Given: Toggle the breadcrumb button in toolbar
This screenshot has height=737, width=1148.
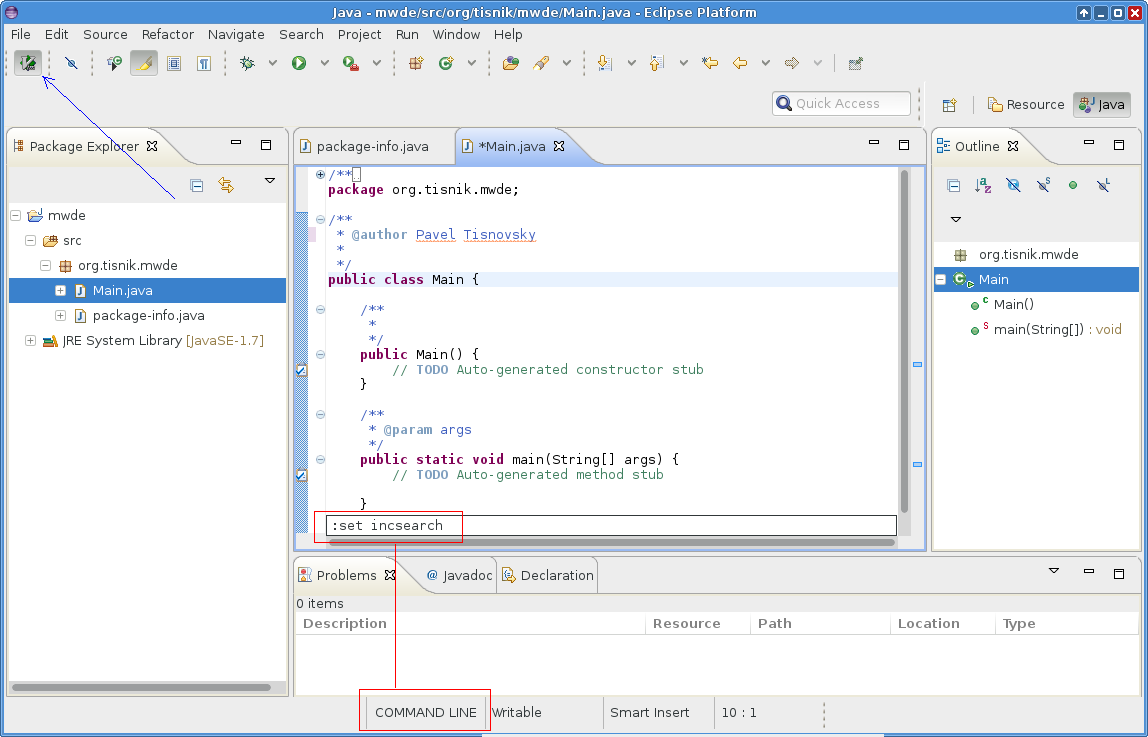Looking at the screenshot, I should (114, 64).
